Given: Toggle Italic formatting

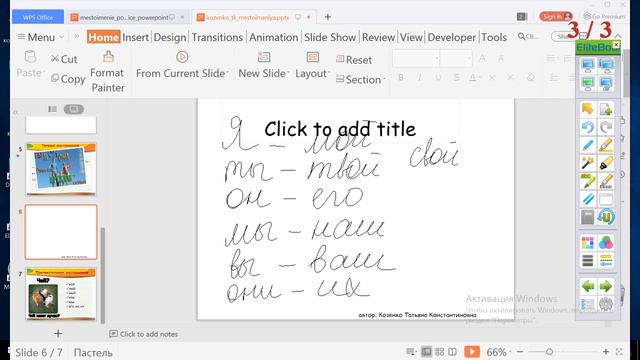Looking at the screenshot, I should coord(419,77).
